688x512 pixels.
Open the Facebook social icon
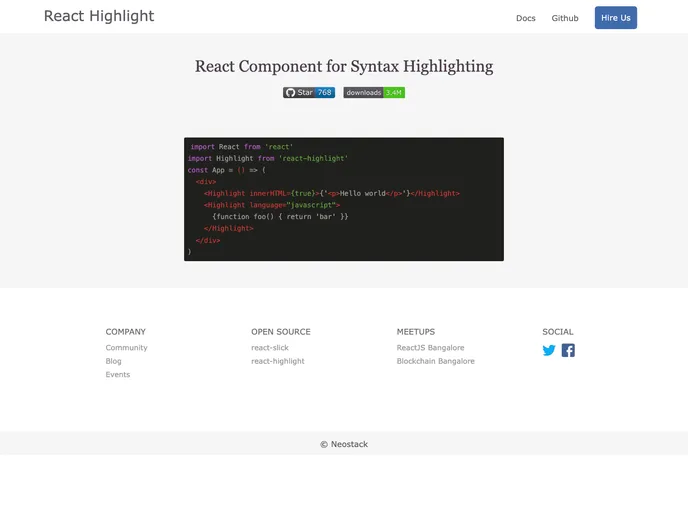(568, 350)
